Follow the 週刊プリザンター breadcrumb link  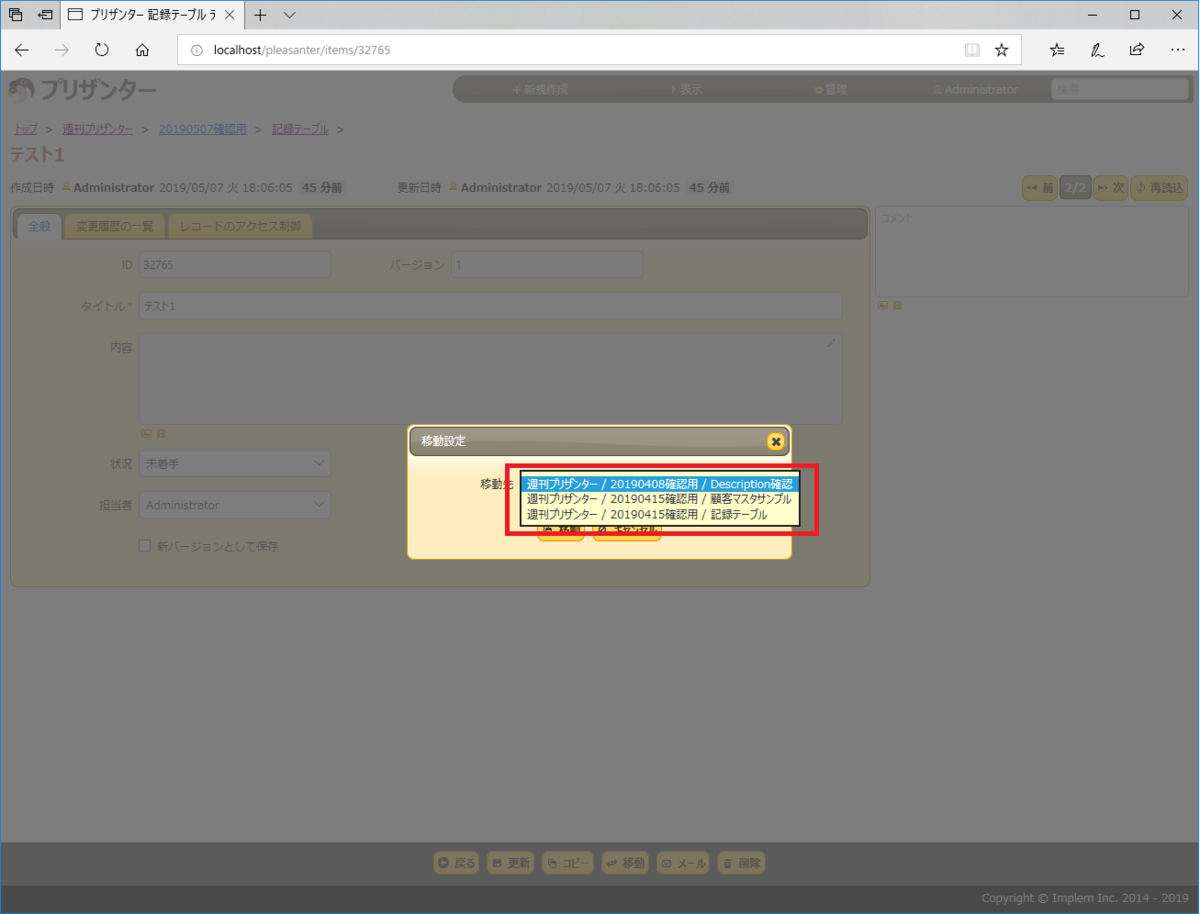pos(97,129)
